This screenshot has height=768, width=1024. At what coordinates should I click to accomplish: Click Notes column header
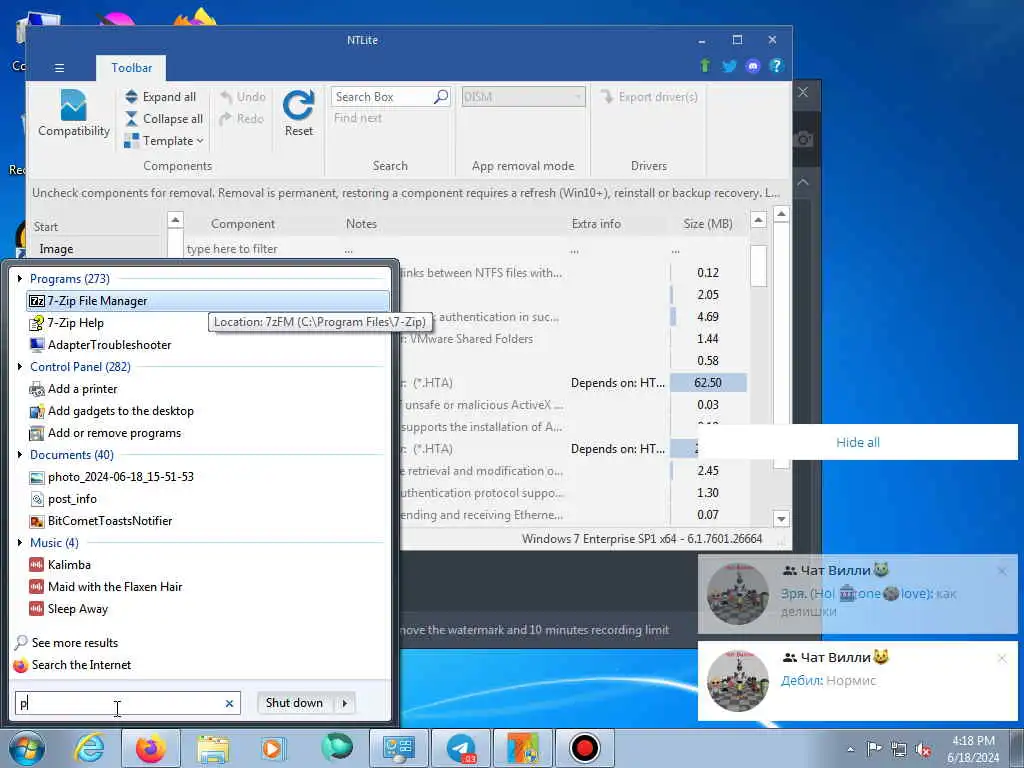[x=361, y=224]
